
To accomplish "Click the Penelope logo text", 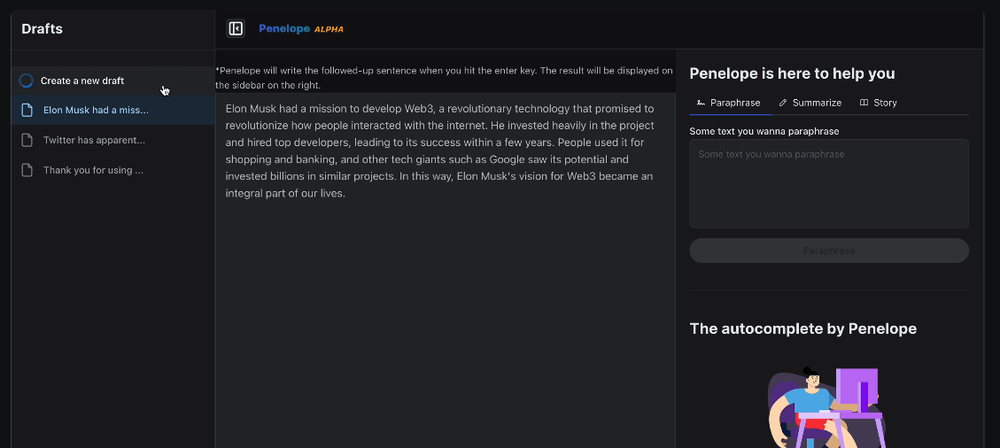I will pyautogui.click(x=284, y=29).
